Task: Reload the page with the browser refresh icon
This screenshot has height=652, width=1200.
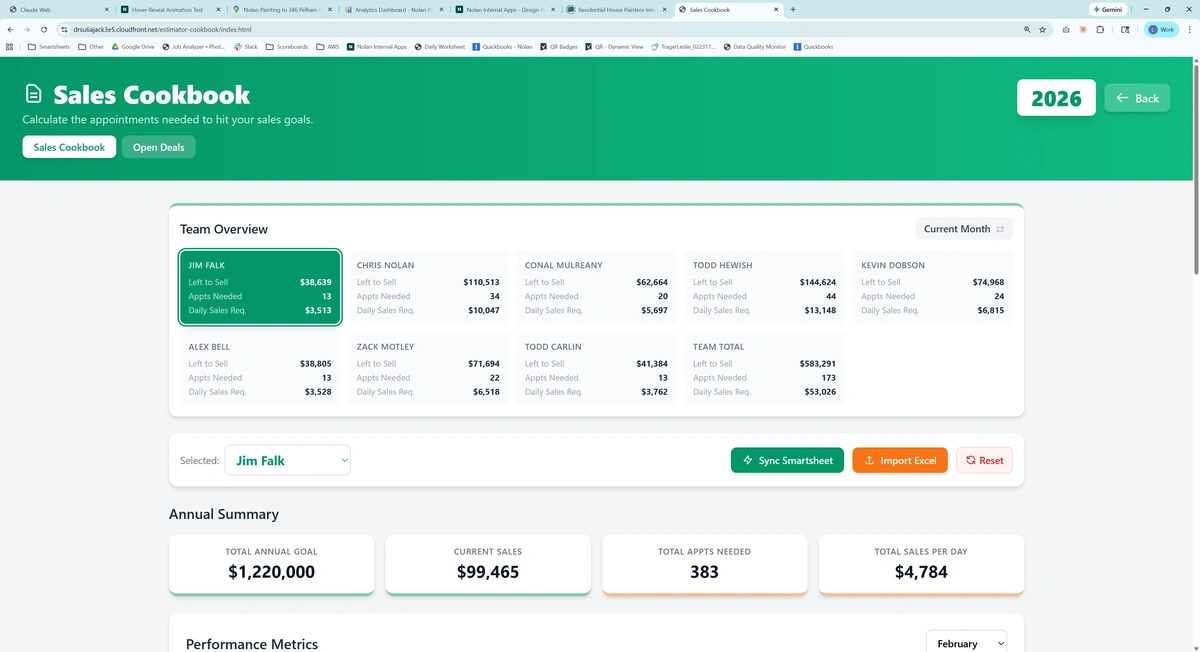Action: (44, 30)
